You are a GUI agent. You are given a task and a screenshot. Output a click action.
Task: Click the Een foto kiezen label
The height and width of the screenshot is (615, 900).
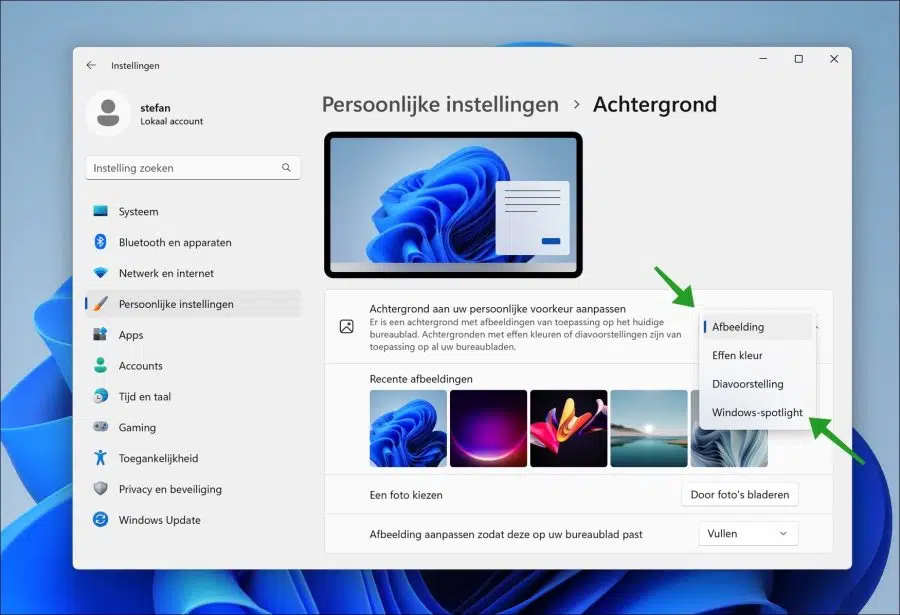pyautogui.click(x=406, y=495)
